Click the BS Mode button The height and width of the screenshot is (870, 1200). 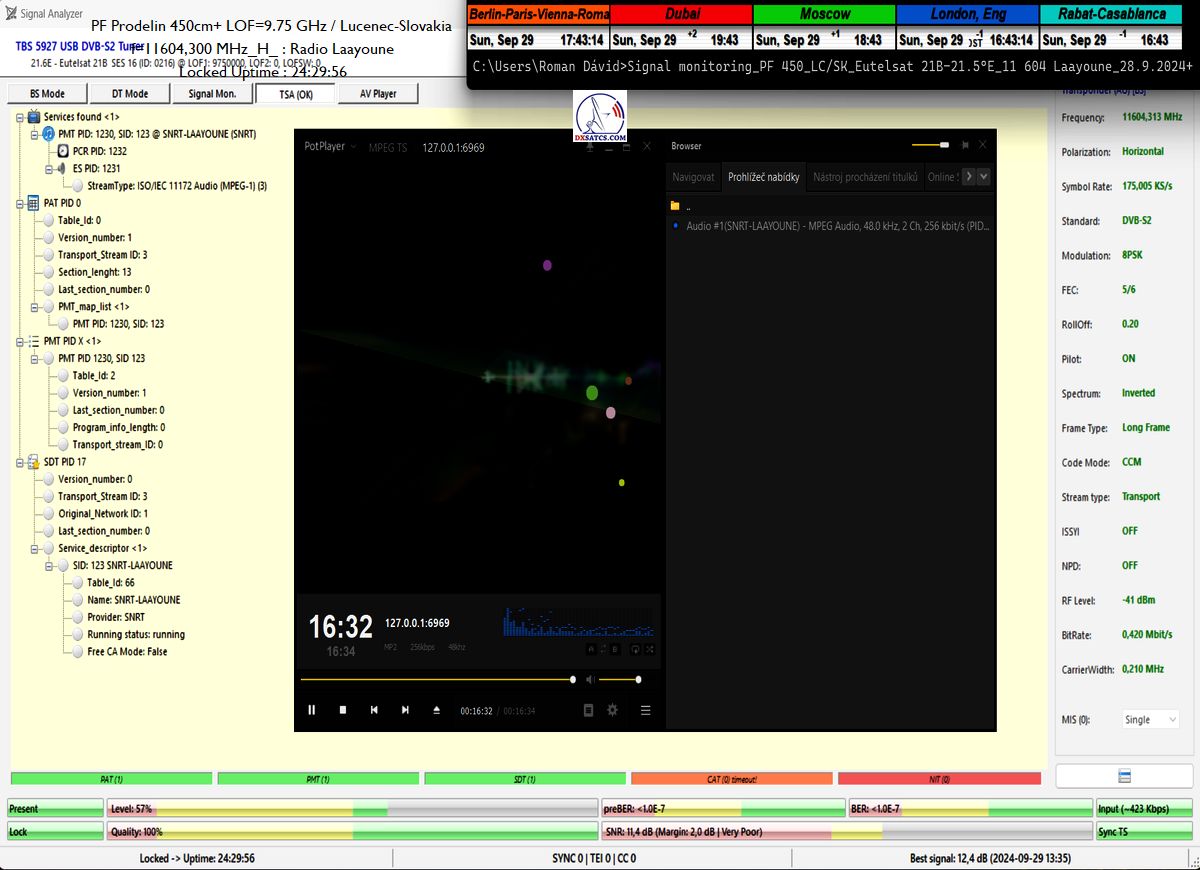pos(46,94)
